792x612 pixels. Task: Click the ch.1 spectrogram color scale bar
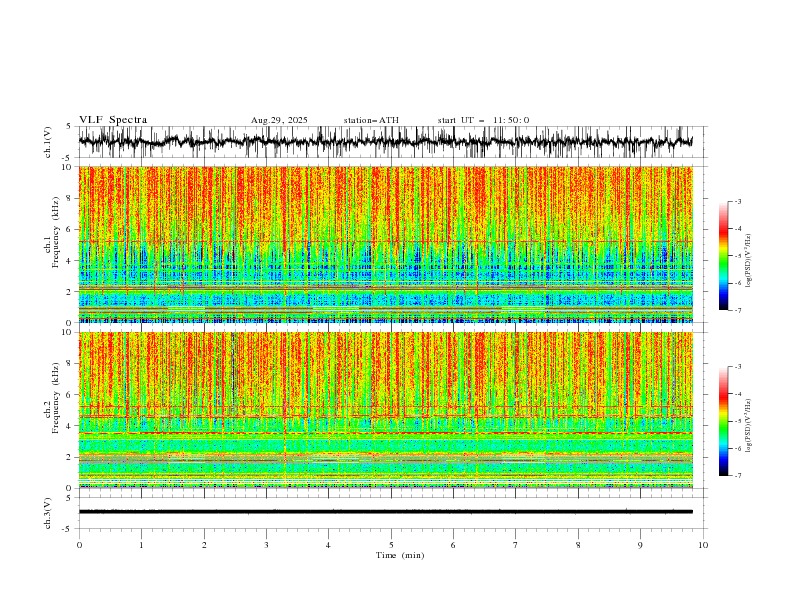click(x=723, y=256)
